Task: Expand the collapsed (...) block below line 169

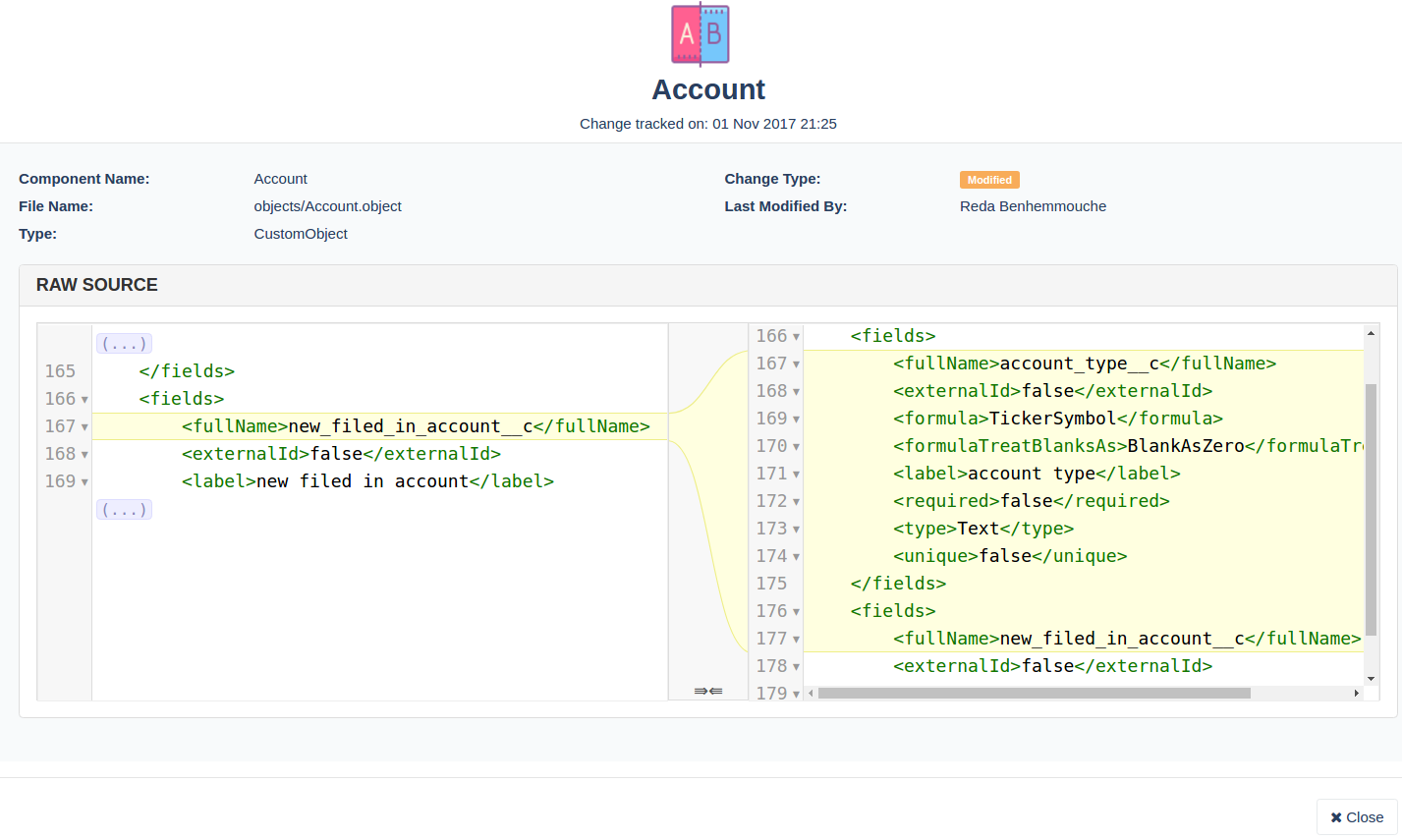Action: [124, 509]
